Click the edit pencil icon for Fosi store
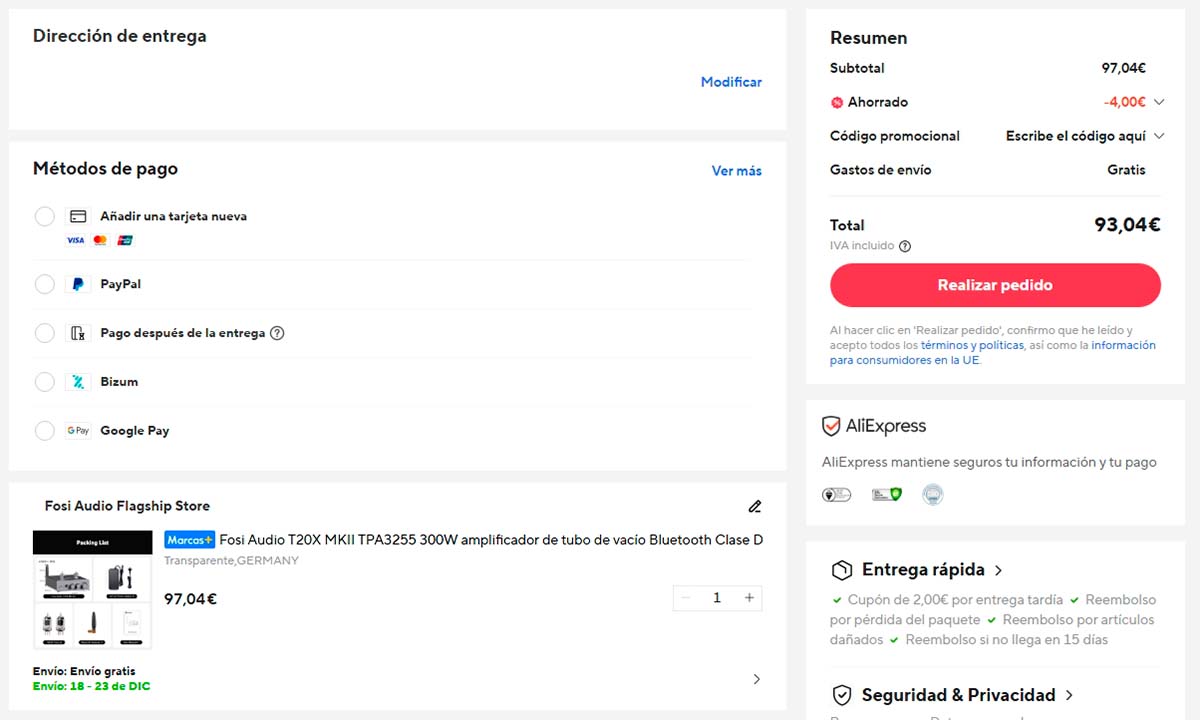The height and width of the screenshot is (720, 1200). (755, 506)
